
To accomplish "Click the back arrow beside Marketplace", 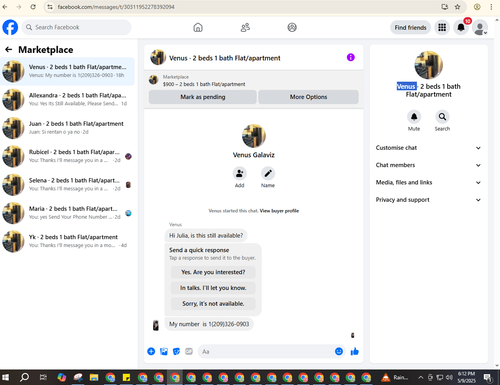I will tap(8, 50).
